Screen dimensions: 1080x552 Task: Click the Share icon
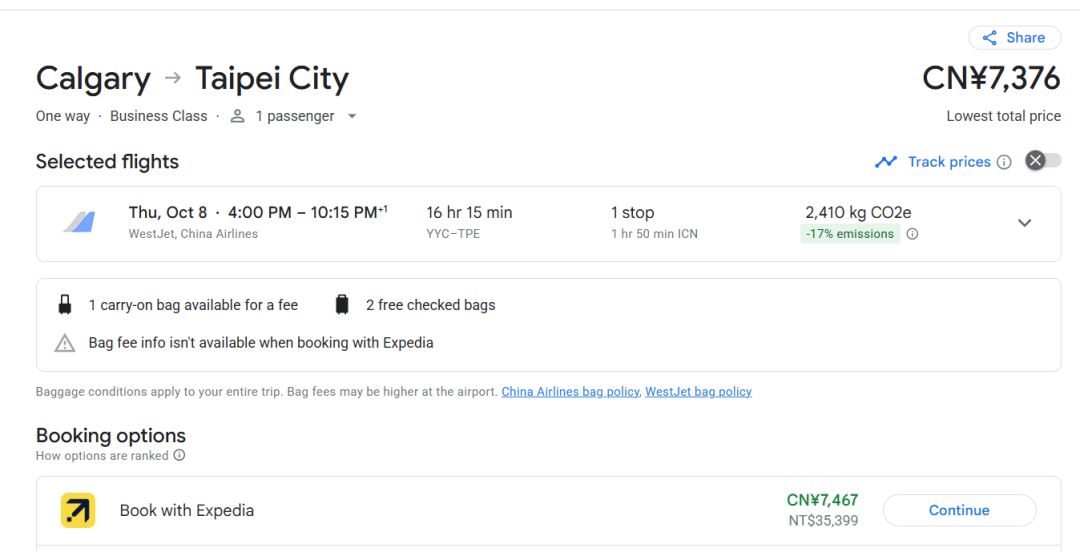pyautogui.click(x=990, y=38)
